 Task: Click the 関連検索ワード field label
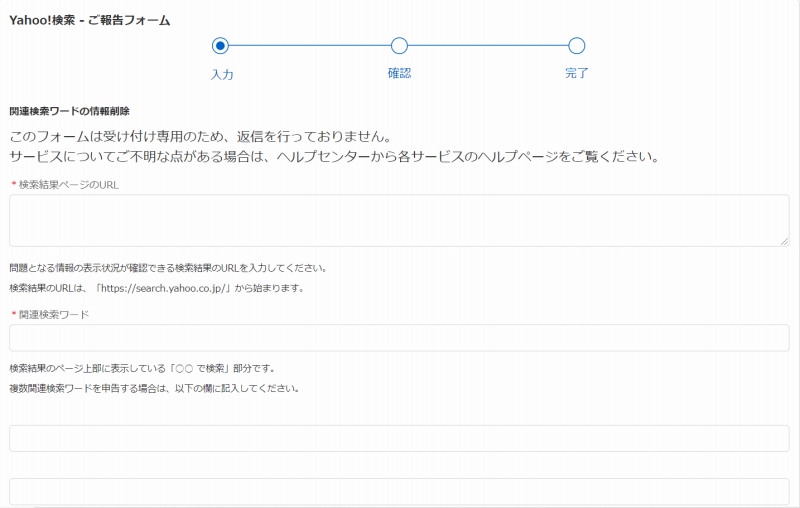54,315
